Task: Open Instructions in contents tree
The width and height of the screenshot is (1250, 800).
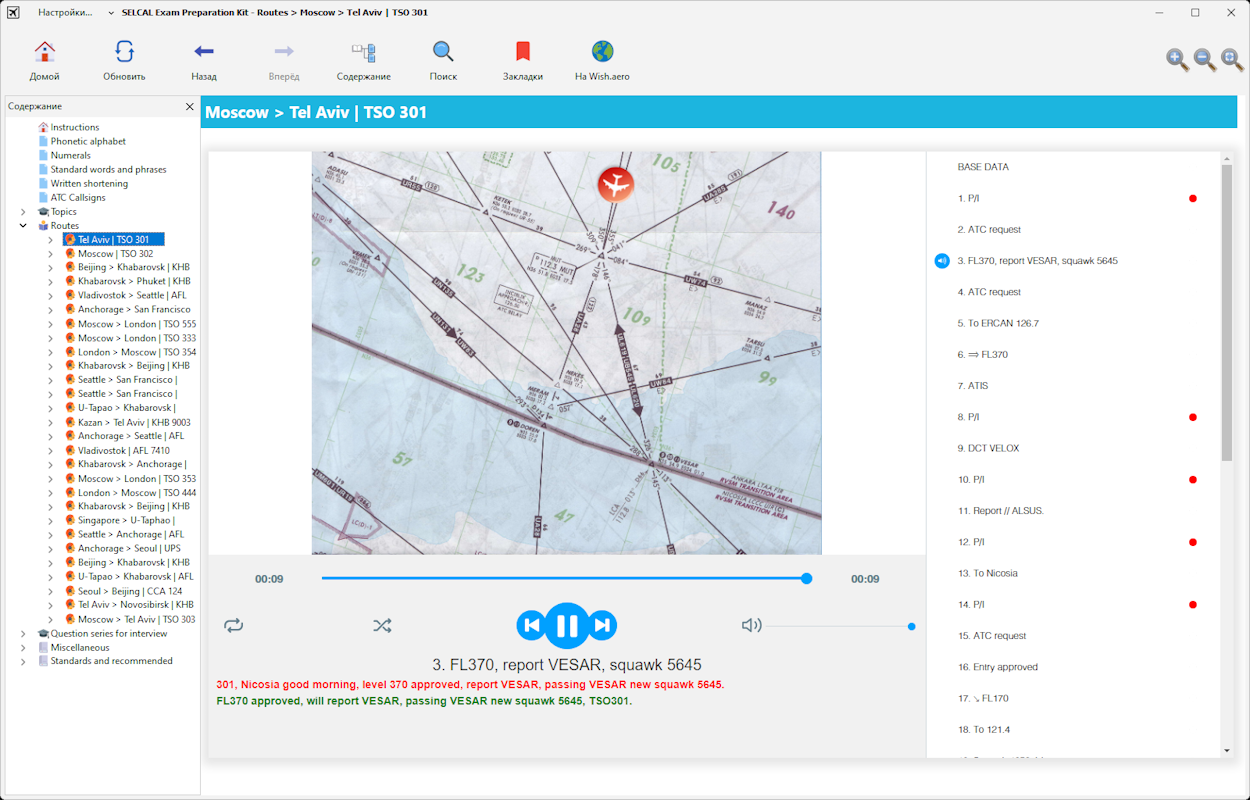Action: point(75,127)
